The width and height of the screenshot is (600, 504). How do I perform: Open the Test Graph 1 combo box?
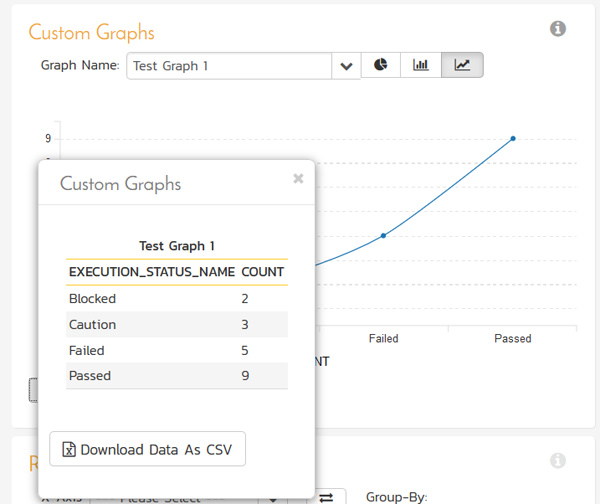[230, 66]
